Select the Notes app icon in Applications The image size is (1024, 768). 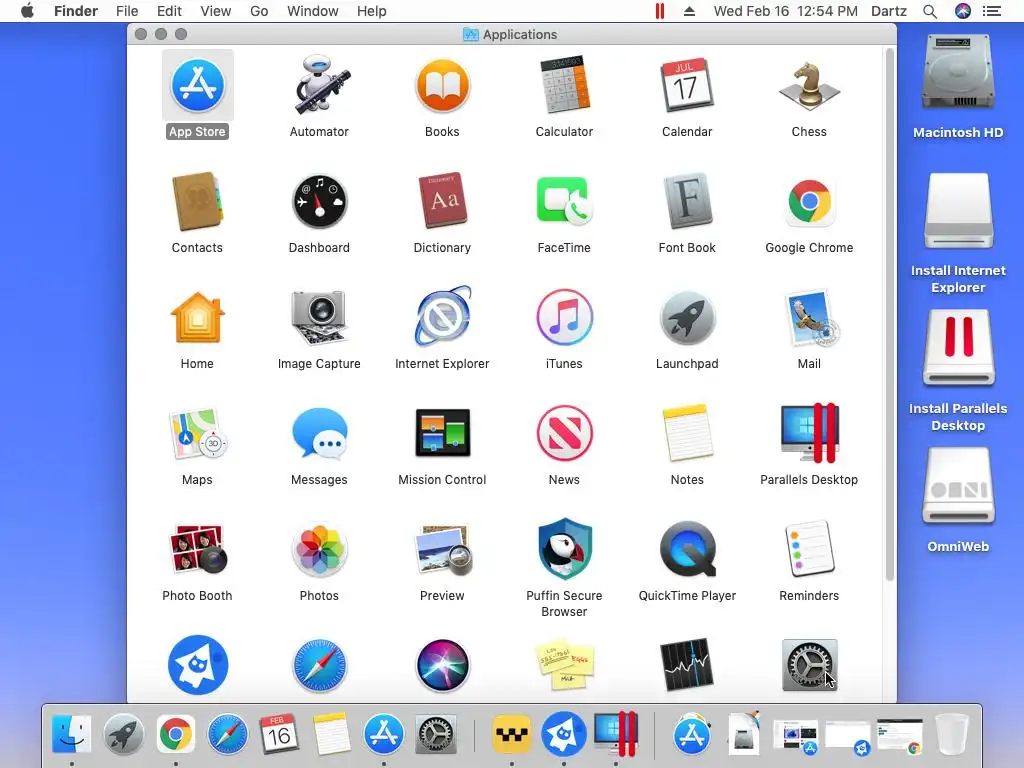(x=687, y=433)
